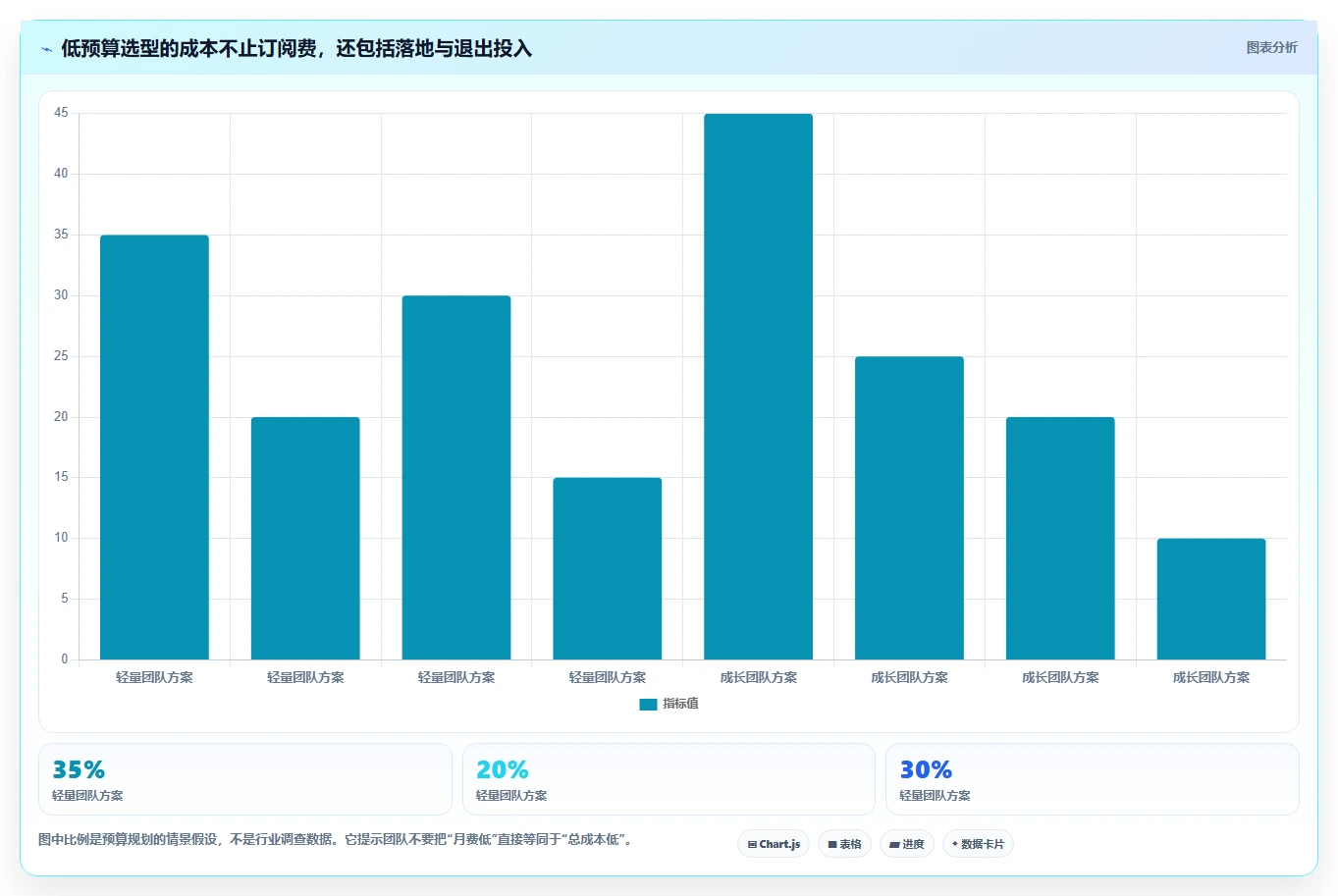This screenshot has height=896, width=1338.
Task: Click the y-axis label 5
Action: click(65, 599)
